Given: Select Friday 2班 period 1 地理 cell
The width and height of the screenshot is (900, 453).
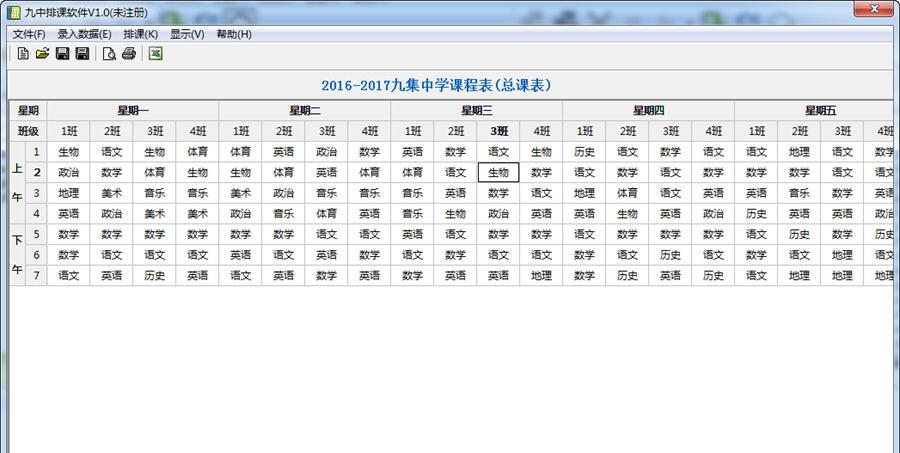Looking at the screenshot, I should (x=799, y=152).
